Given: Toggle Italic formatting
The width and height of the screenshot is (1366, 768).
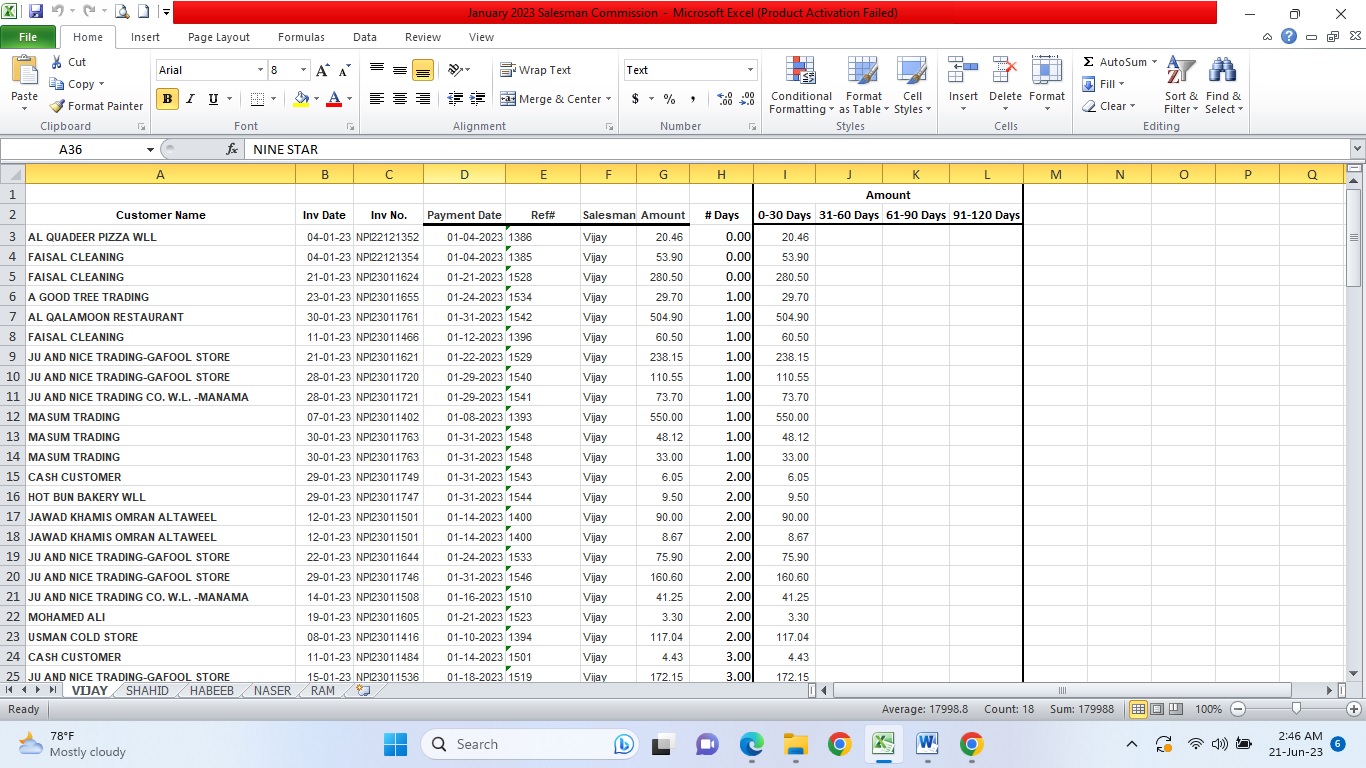Looking at the screenshot, I should (190, 99).
